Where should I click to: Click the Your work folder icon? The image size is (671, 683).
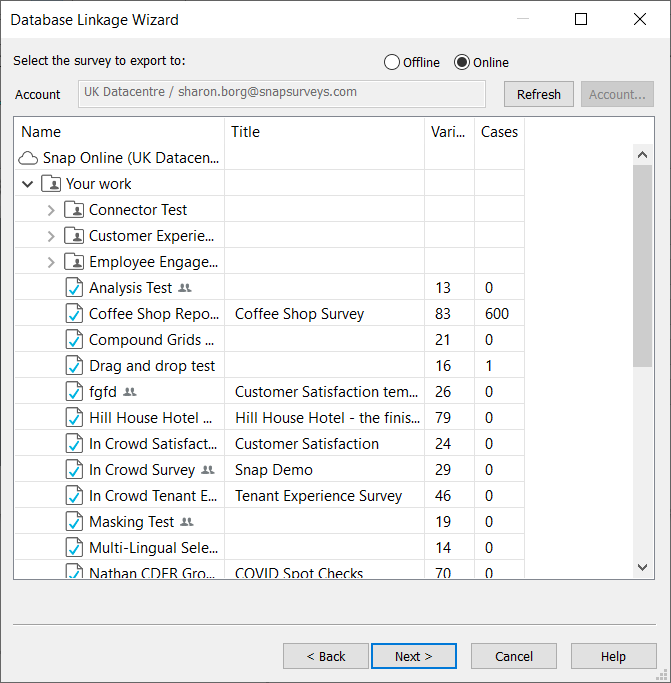51,184
